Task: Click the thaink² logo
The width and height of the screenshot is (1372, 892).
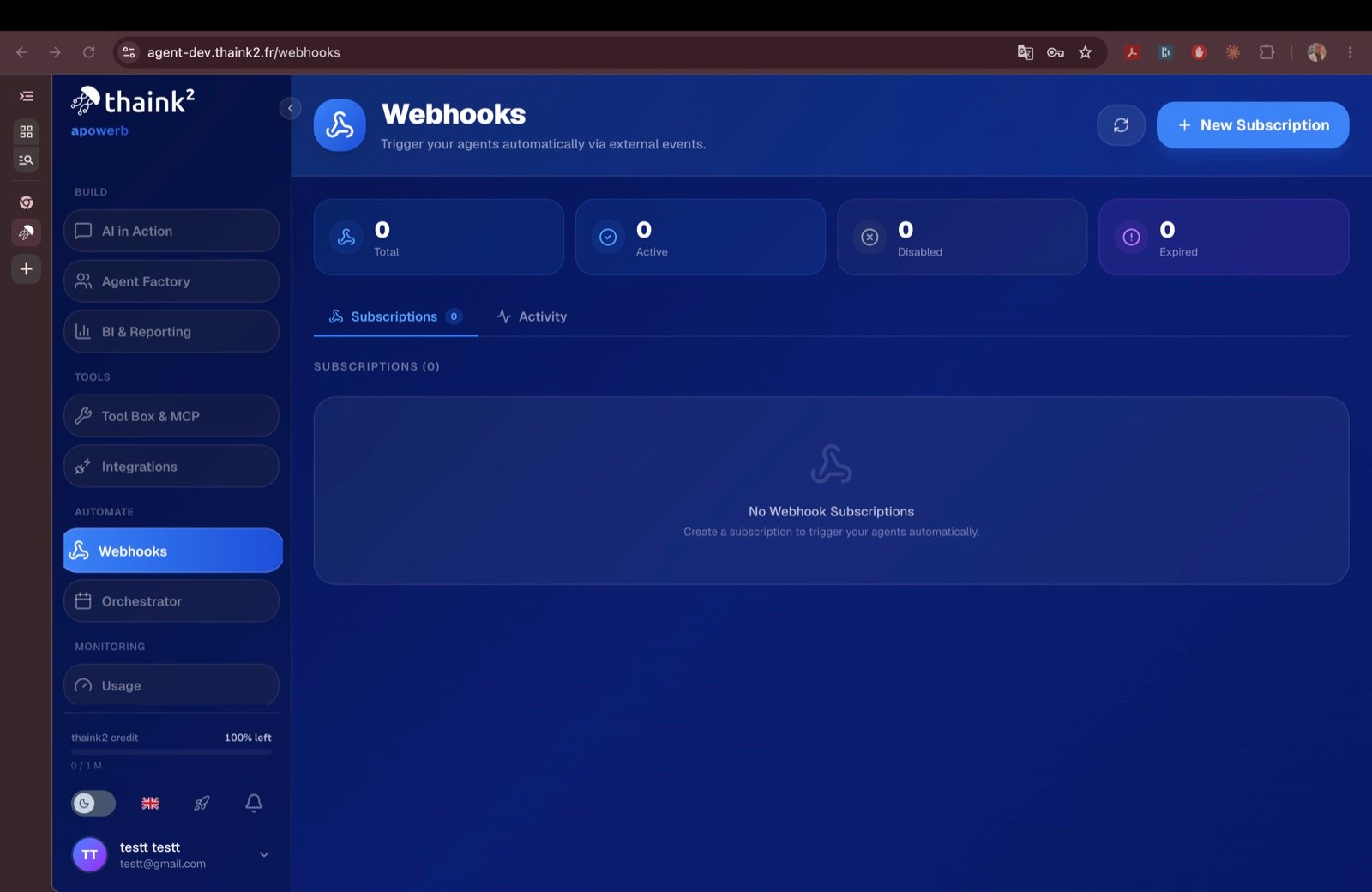Action: click(133, 101)
